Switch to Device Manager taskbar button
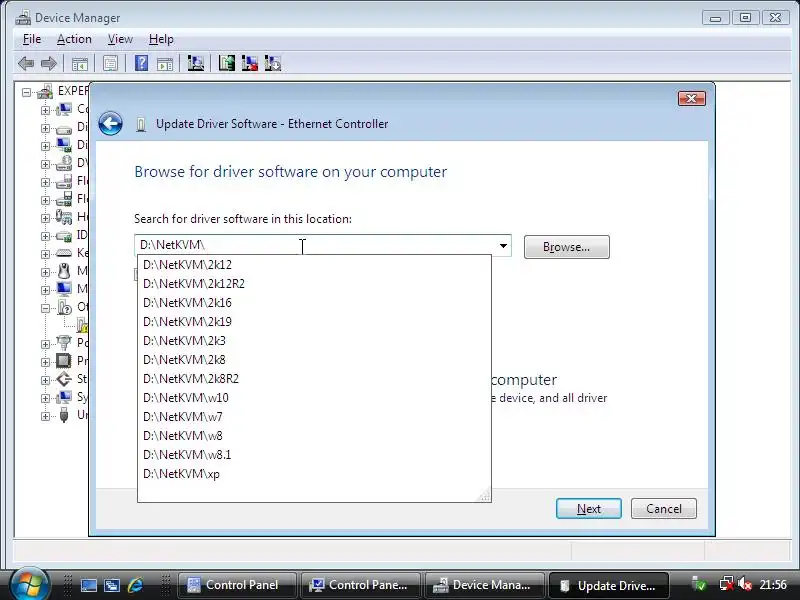 483,585
